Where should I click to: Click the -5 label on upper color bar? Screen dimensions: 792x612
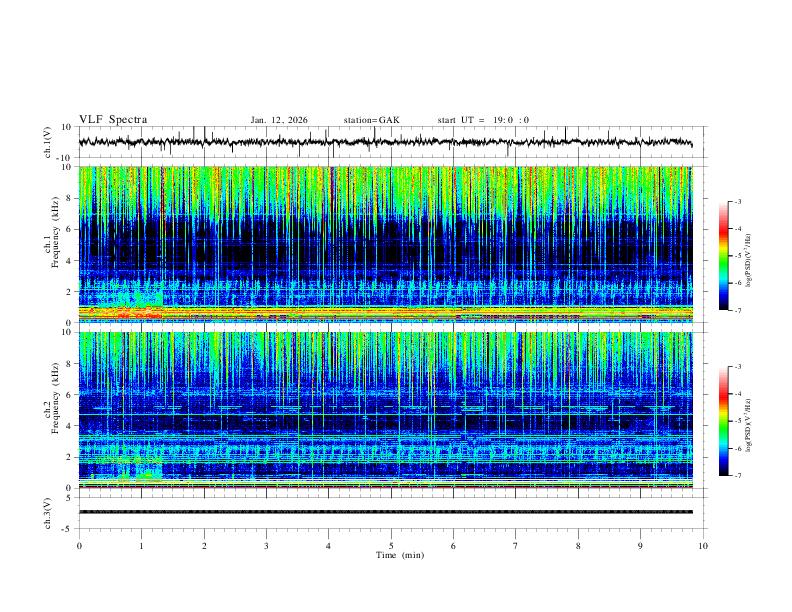[x=738, y=256]
